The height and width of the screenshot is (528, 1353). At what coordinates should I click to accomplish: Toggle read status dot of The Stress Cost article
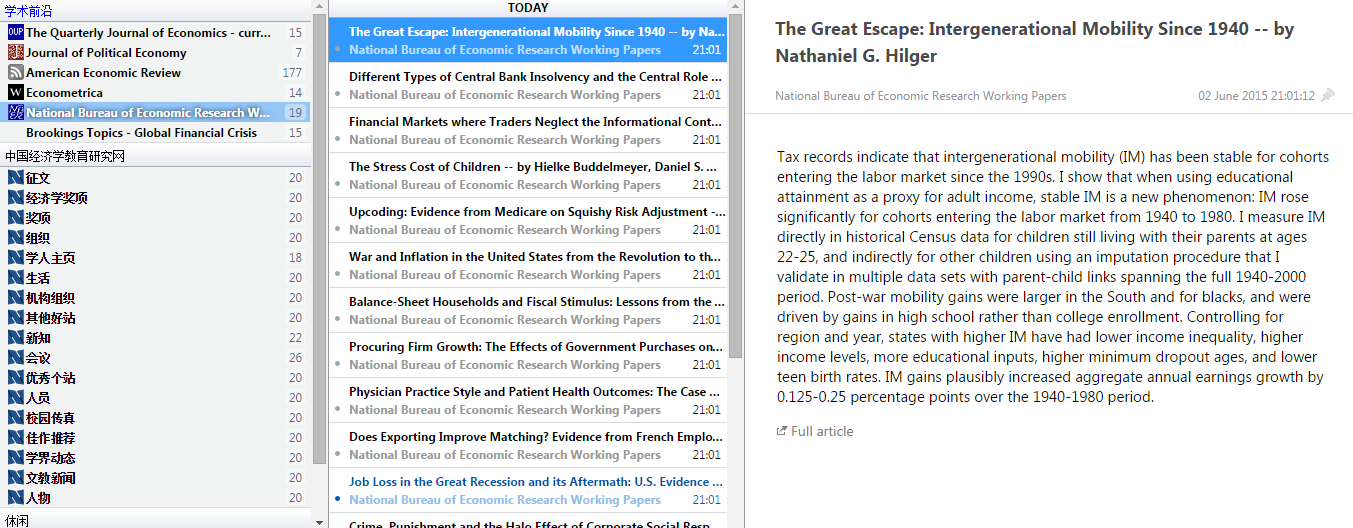[338, 184]
